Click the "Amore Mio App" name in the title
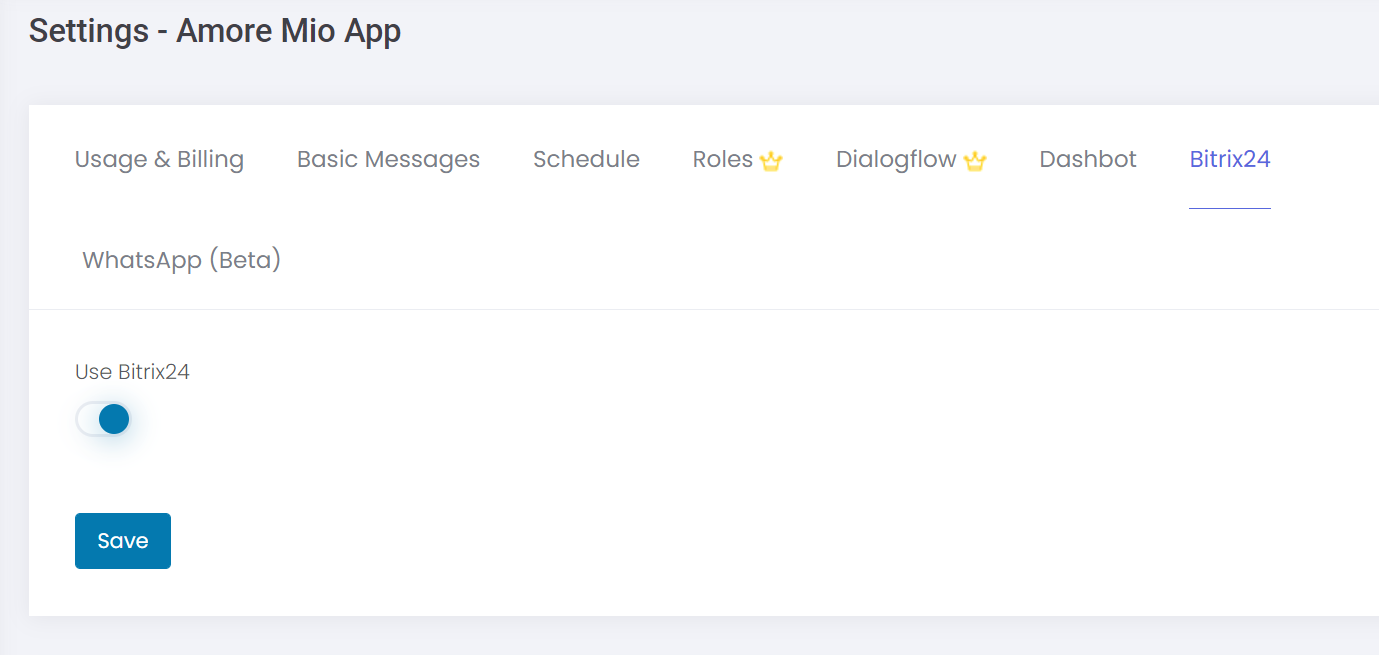 tap(288, 31)
